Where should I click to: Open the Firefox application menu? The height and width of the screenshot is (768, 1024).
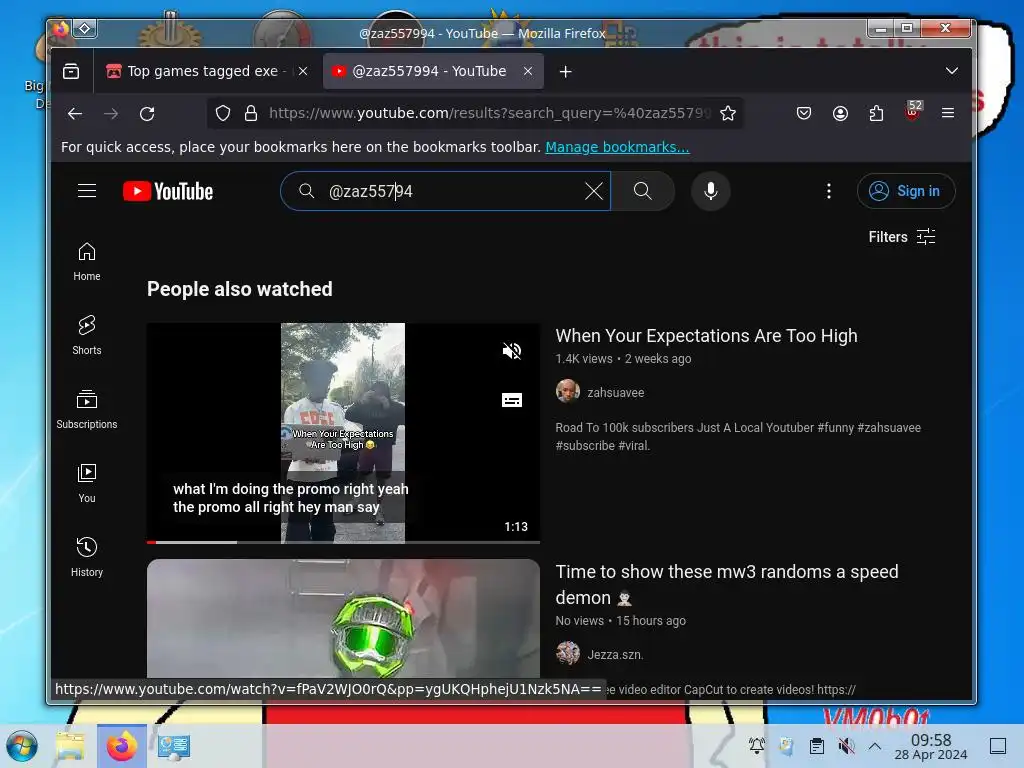[948, 114]
